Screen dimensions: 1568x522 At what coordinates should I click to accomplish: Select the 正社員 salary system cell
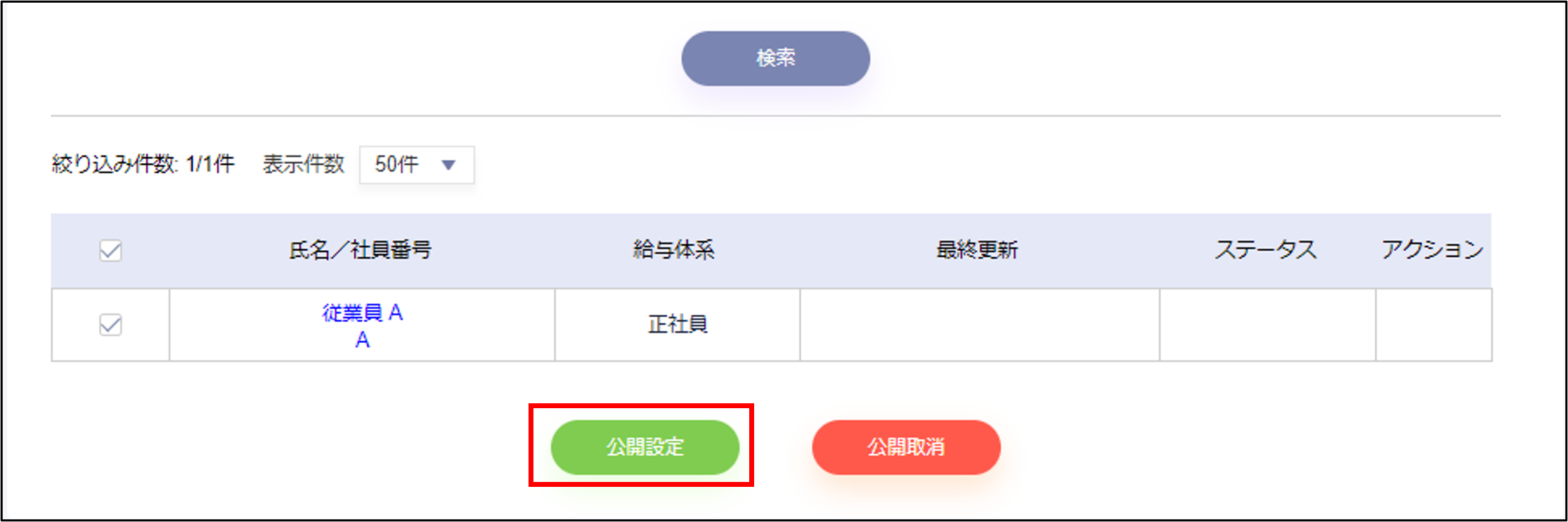coord(677,325)
